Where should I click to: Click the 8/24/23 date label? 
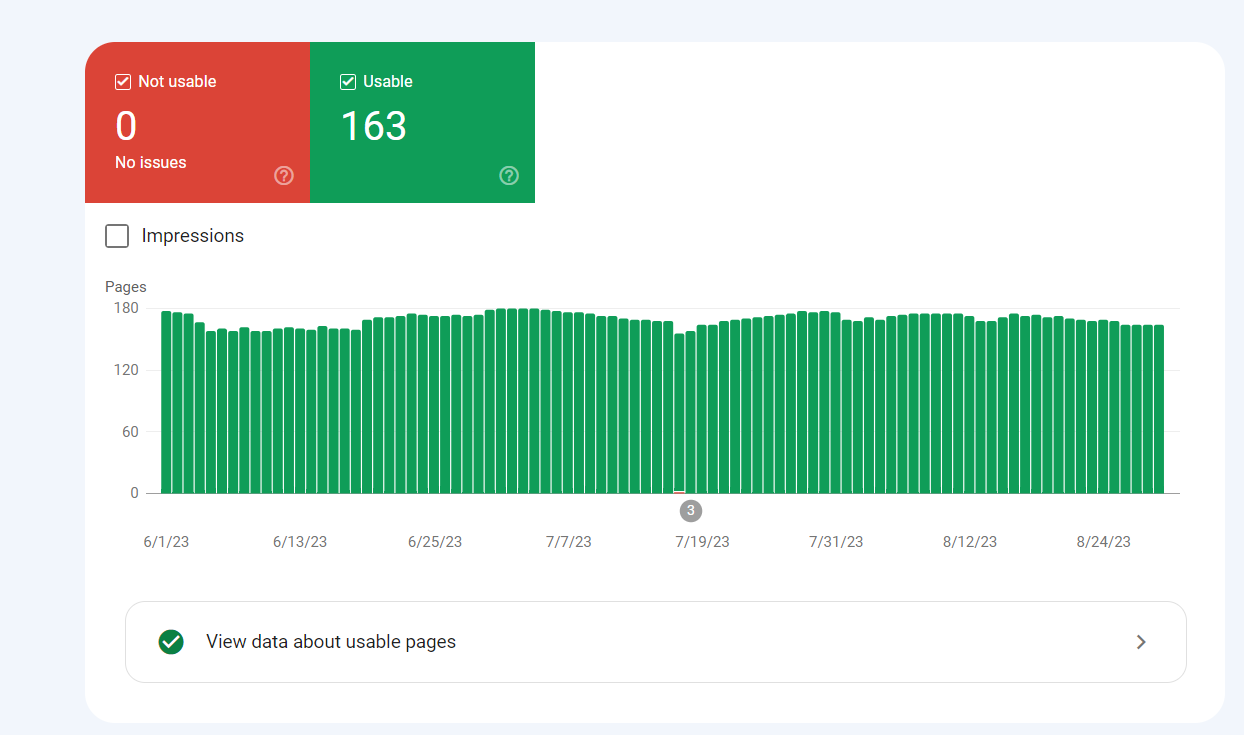pyautogui.click(x=1104, y=542)
